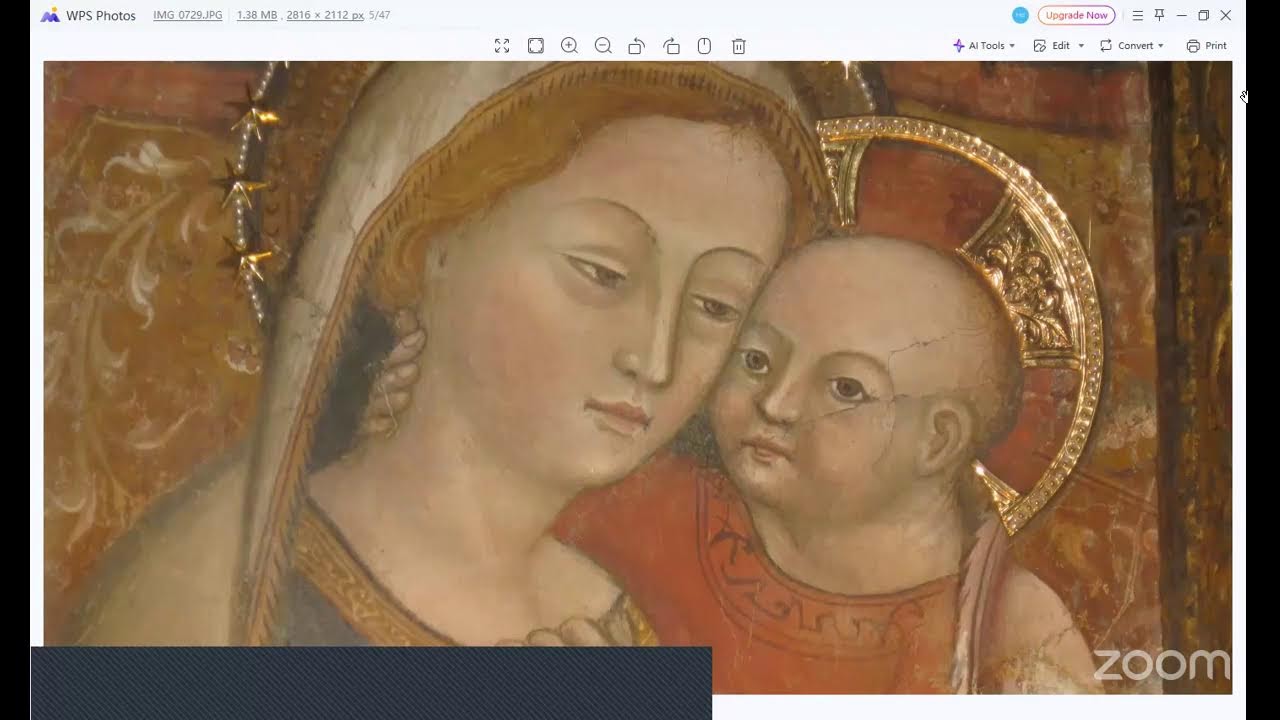Screen dimensions: 1280x720
Task: Open the Convert dropdown menu
Action: [1132, 46]
